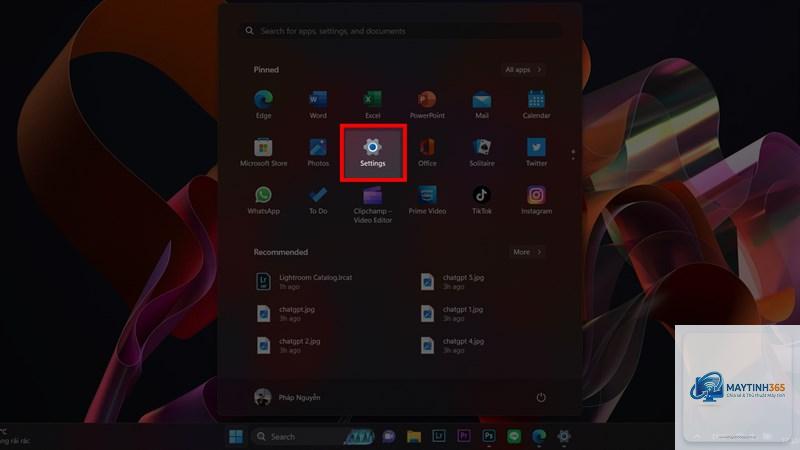Image resolution: width=800 pixels, height=450 pixels.
Task: Open the Pháp Nguyễn user account menu
Action: coord(287,397)
